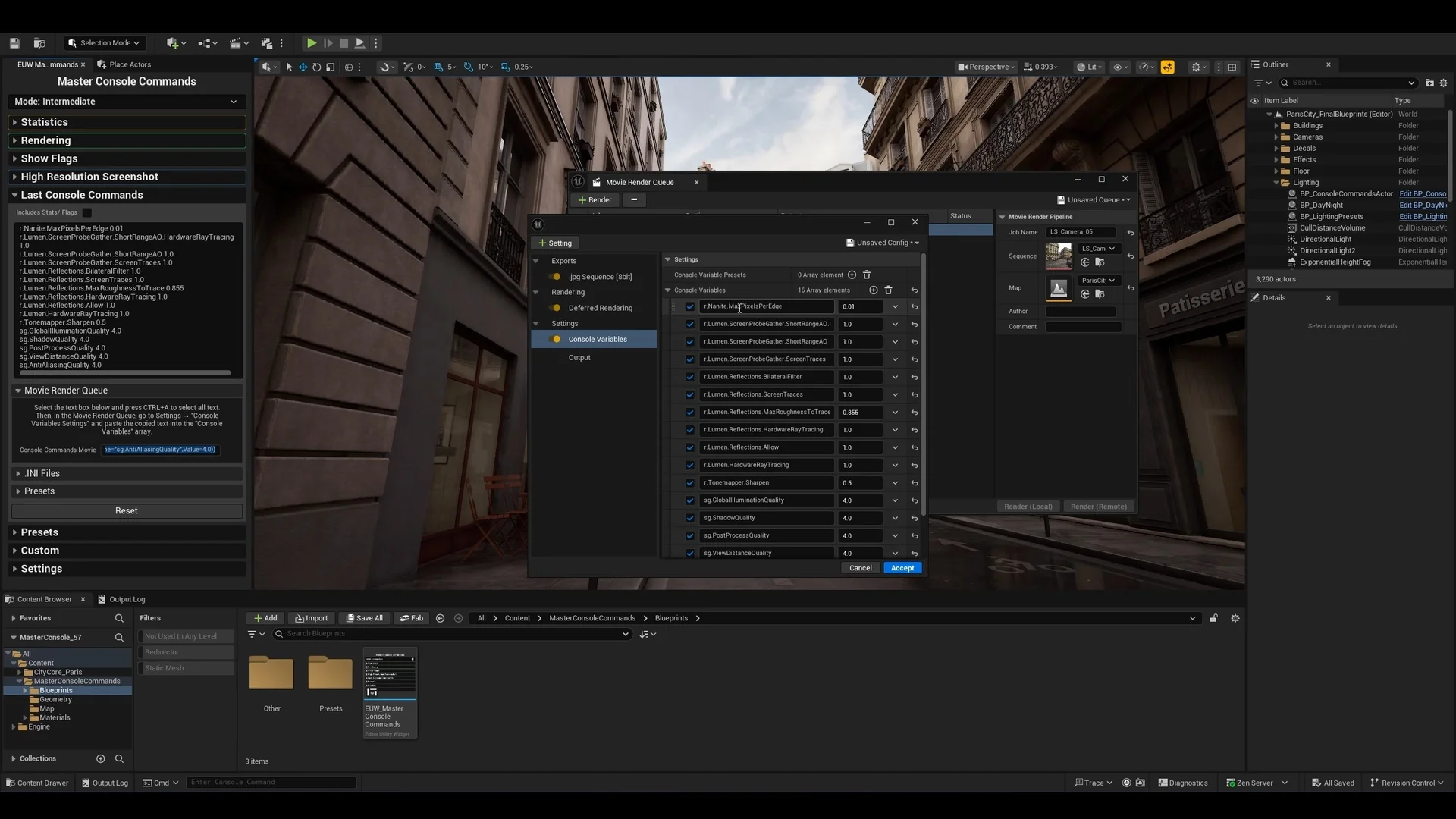Click the Save current level icon
The width and height of the screenshot is (1456, 819).
(14, 43)
